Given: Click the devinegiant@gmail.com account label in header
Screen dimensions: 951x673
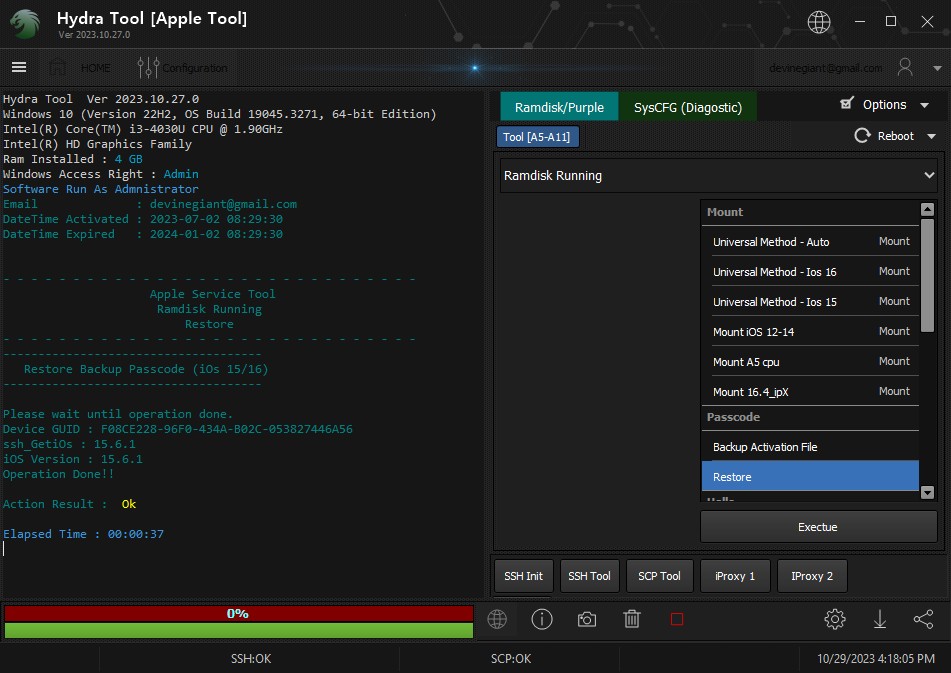Looking at the screenshot, I should click(825, 68).
